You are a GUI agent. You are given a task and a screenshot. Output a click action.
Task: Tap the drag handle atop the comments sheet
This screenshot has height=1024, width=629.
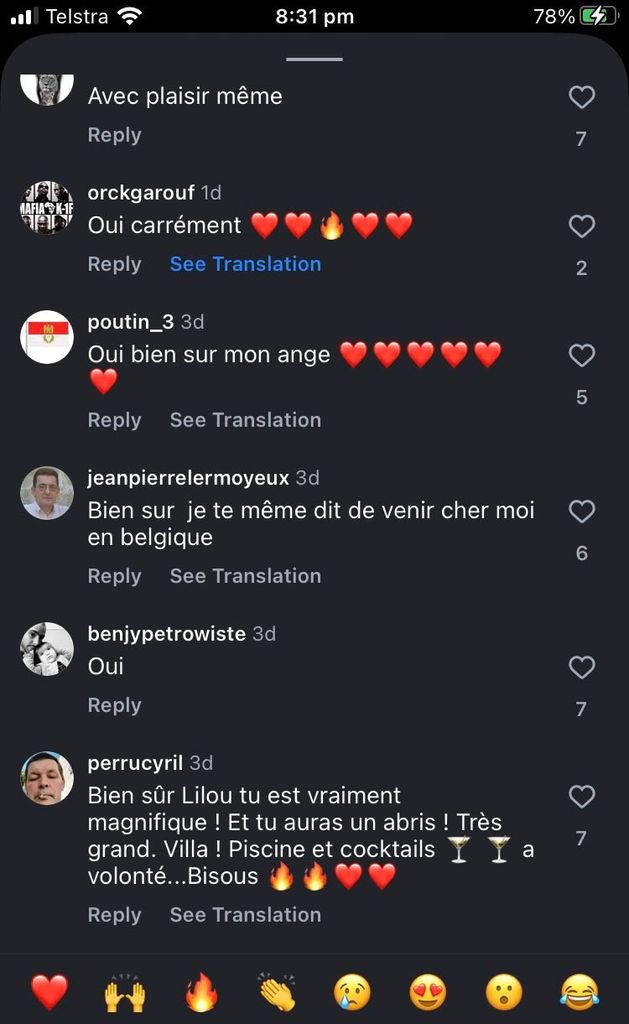(x=314, y=59)
